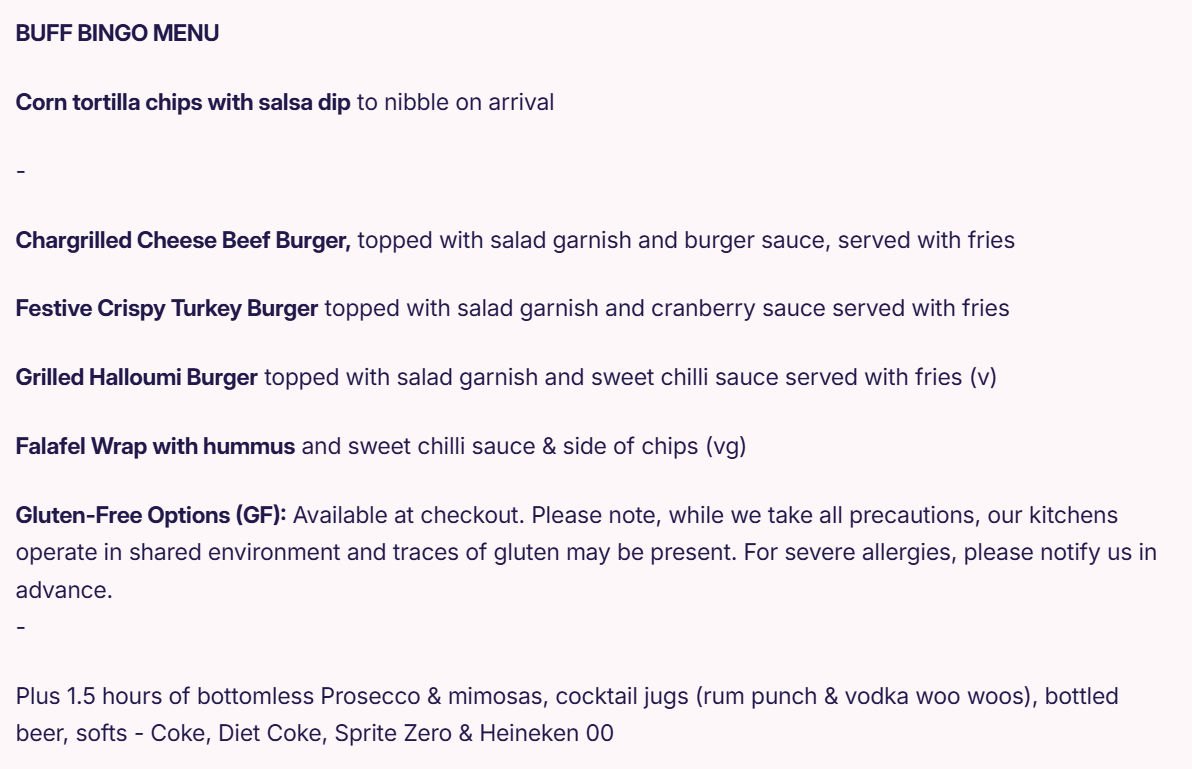Click the "Available at checkout" text

coord(409,515)
